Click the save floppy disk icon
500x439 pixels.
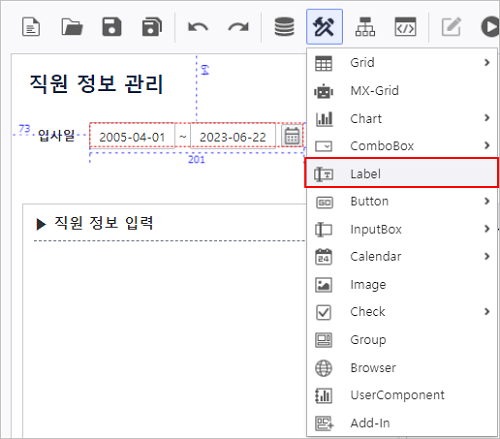coord(111,27)
